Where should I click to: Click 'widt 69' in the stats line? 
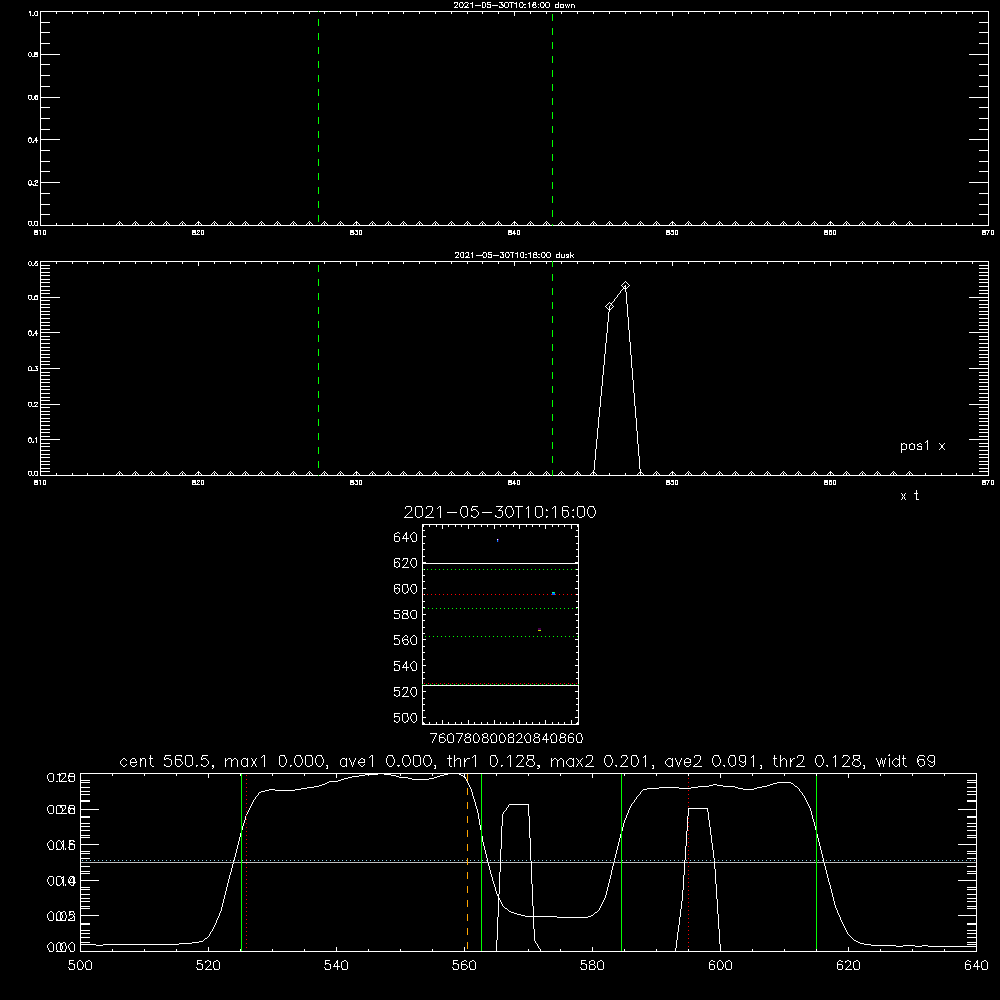pyautogui.click(x=906, y=761)
